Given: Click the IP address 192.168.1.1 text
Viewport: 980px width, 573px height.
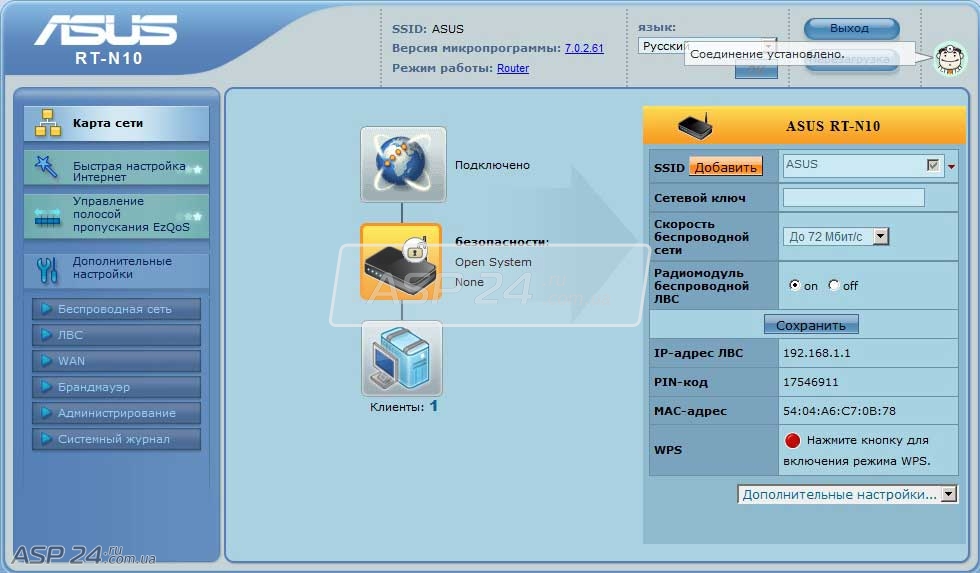Looking at the screenshot, I should [x=816, y=353].
